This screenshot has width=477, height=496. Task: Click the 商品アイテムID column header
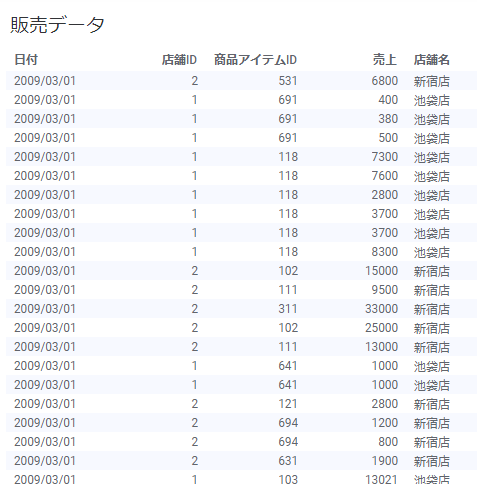(x=255, y=60)
